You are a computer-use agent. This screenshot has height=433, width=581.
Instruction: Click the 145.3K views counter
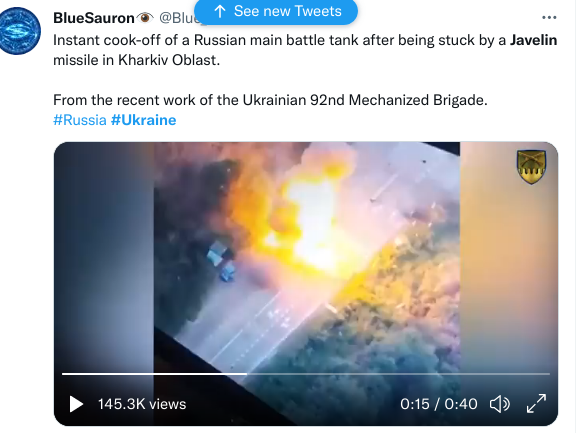[x=142, y=404]
